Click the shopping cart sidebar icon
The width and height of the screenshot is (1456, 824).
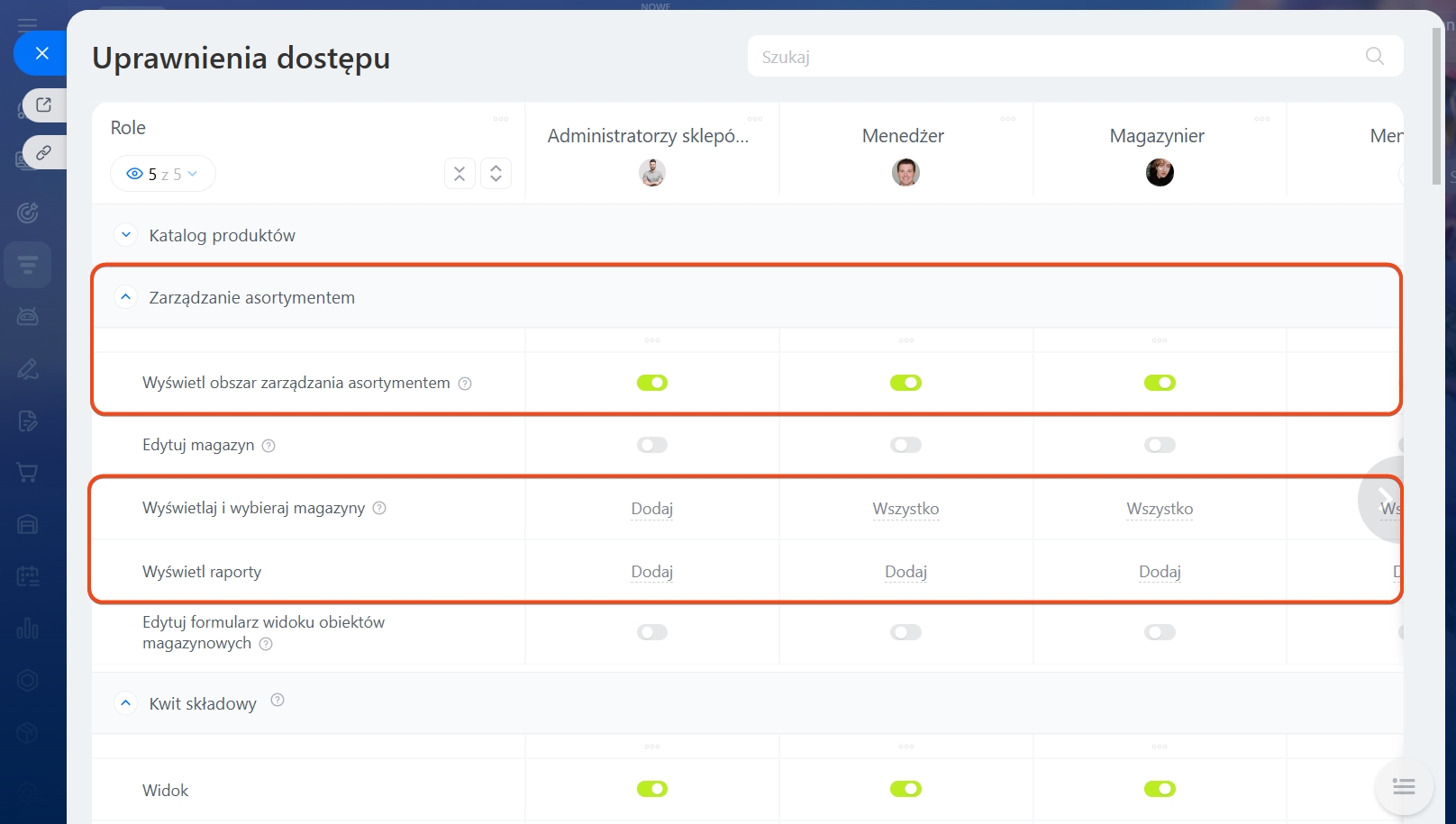(28, 473)
